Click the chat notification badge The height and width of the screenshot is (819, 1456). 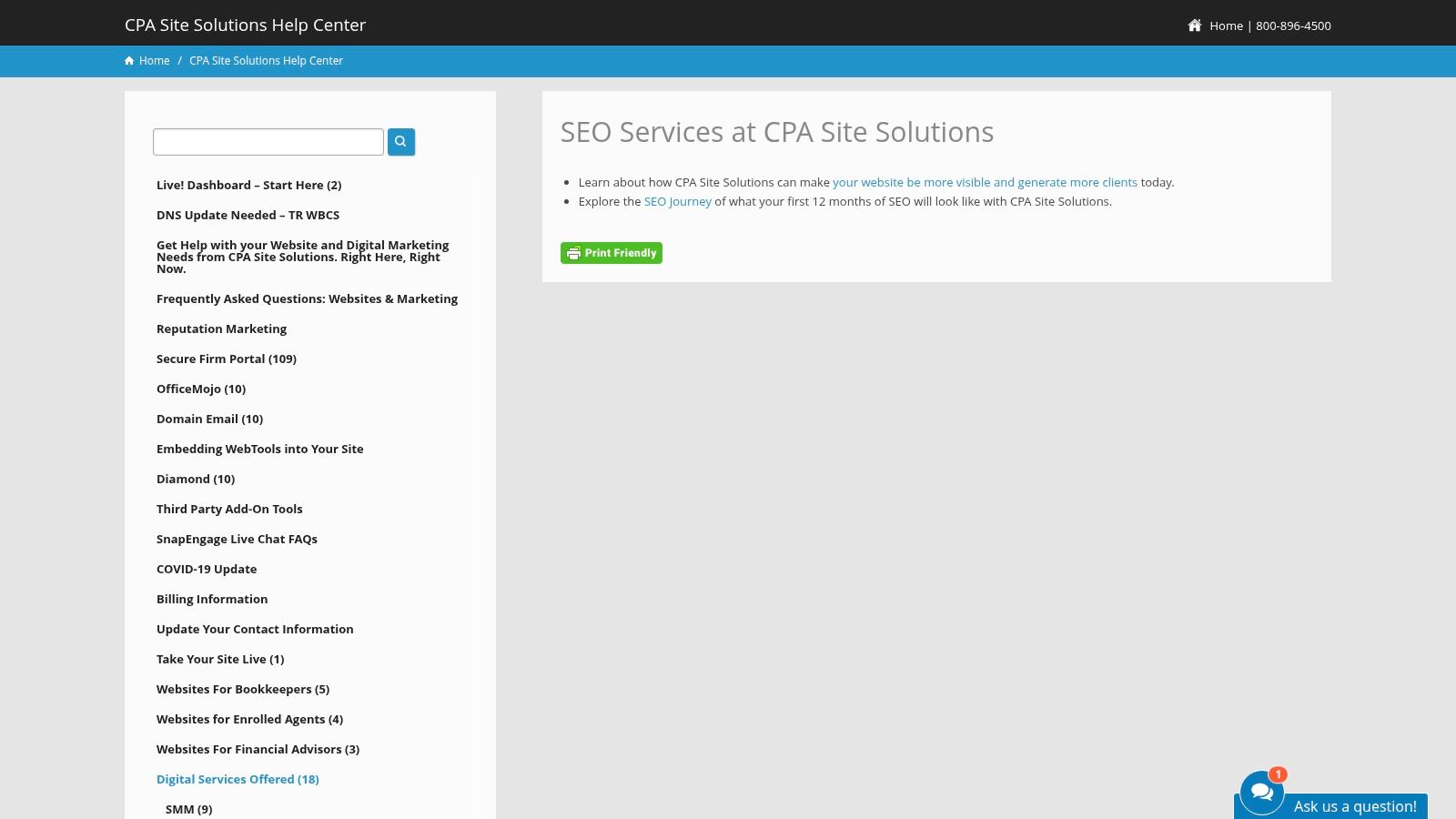[1279, 774]
